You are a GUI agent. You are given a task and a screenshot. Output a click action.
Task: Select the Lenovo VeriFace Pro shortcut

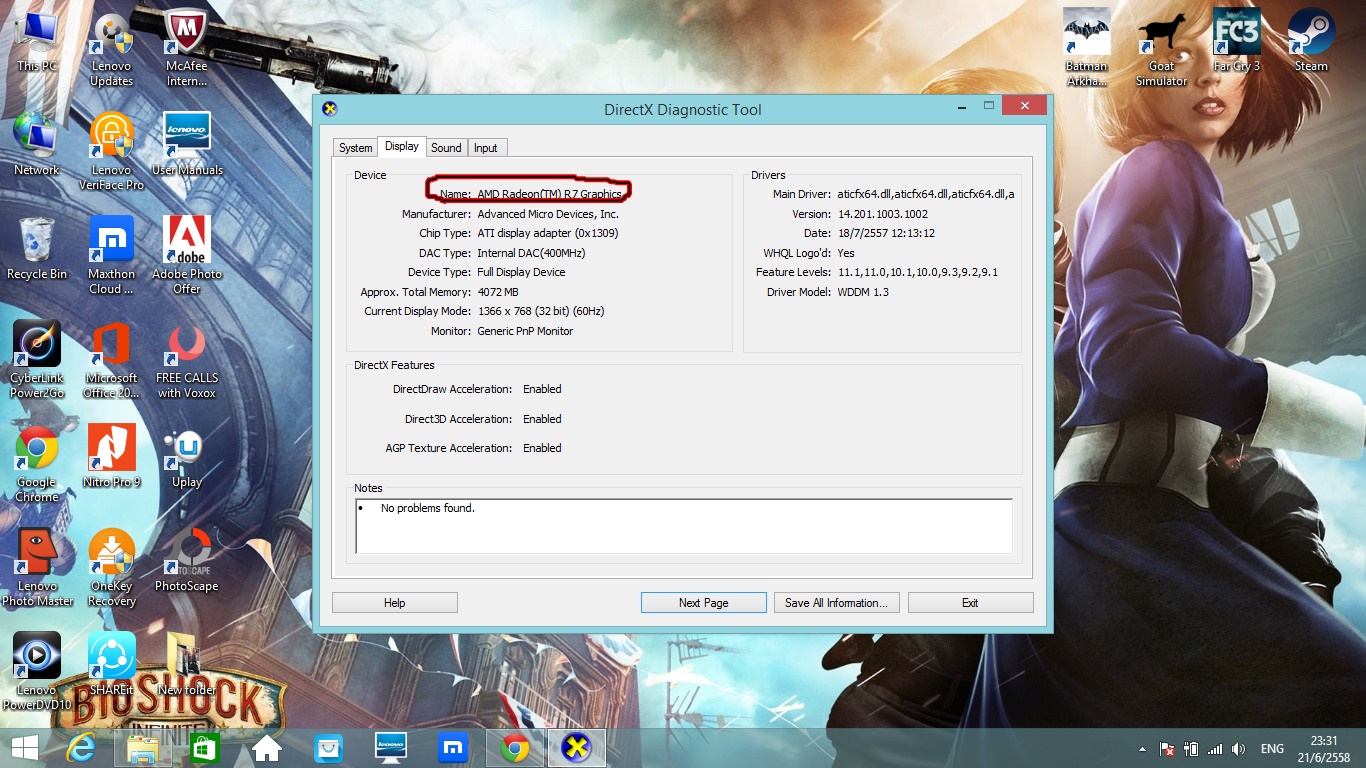[x=112, y=152]
